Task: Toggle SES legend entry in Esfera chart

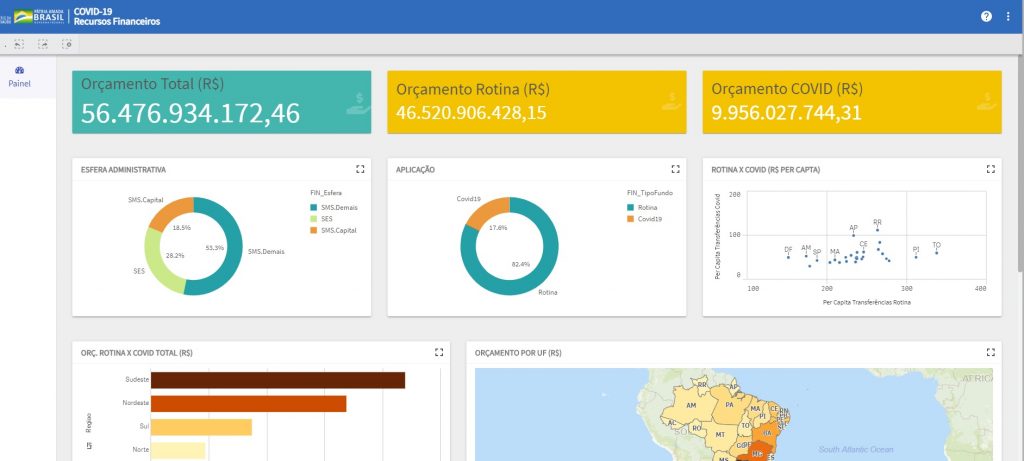Action: coord(327,219)
